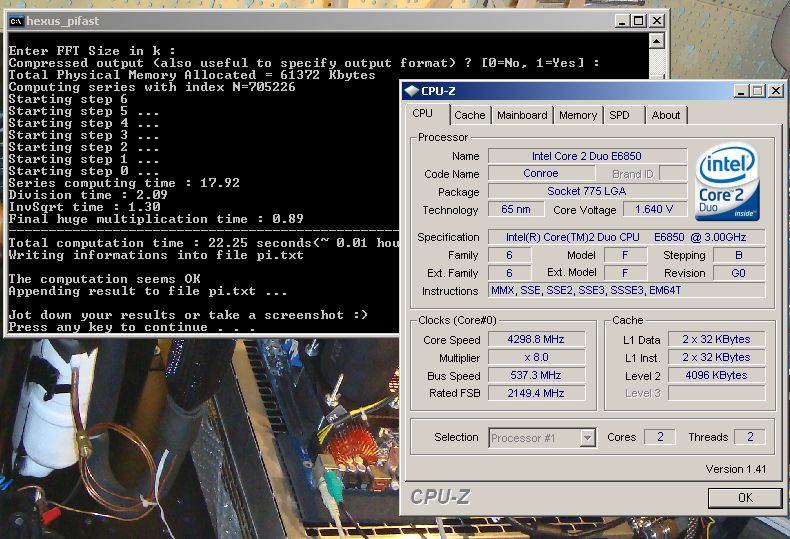Click the Stepping value 'B'
The width and height of the screenshot is (790, 539).
[x=739, y=255]
